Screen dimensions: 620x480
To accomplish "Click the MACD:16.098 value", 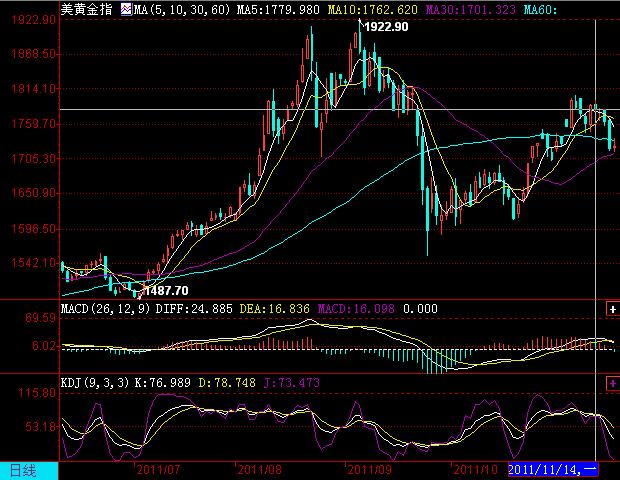I will coord(356,308).
